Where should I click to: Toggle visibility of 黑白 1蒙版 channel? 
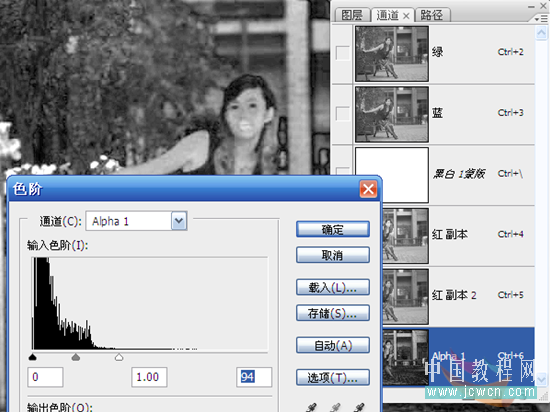tap(342, 171)
